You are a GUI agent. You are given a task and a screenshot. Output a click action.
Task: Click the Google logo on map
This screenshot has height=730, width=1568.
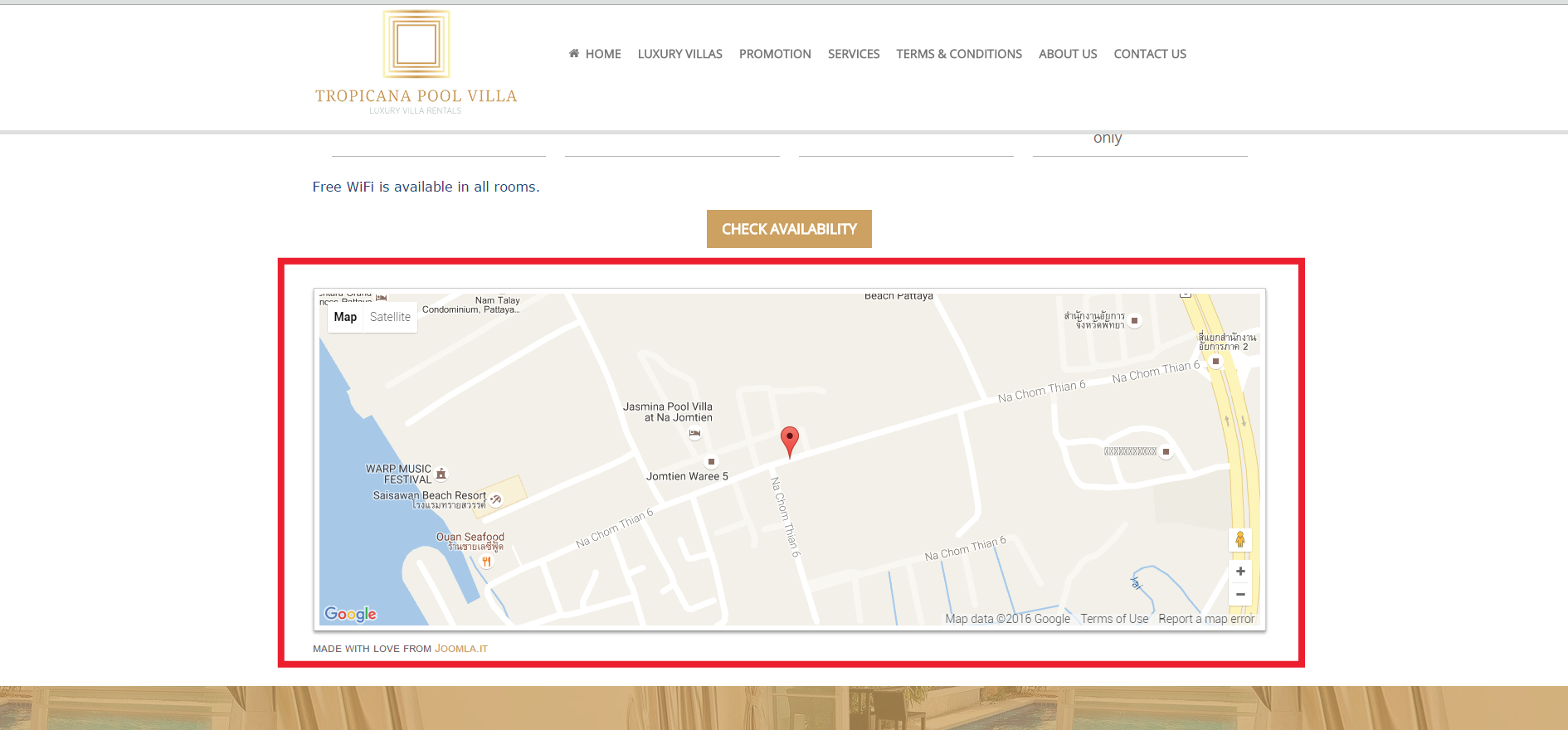click(350, 614)
